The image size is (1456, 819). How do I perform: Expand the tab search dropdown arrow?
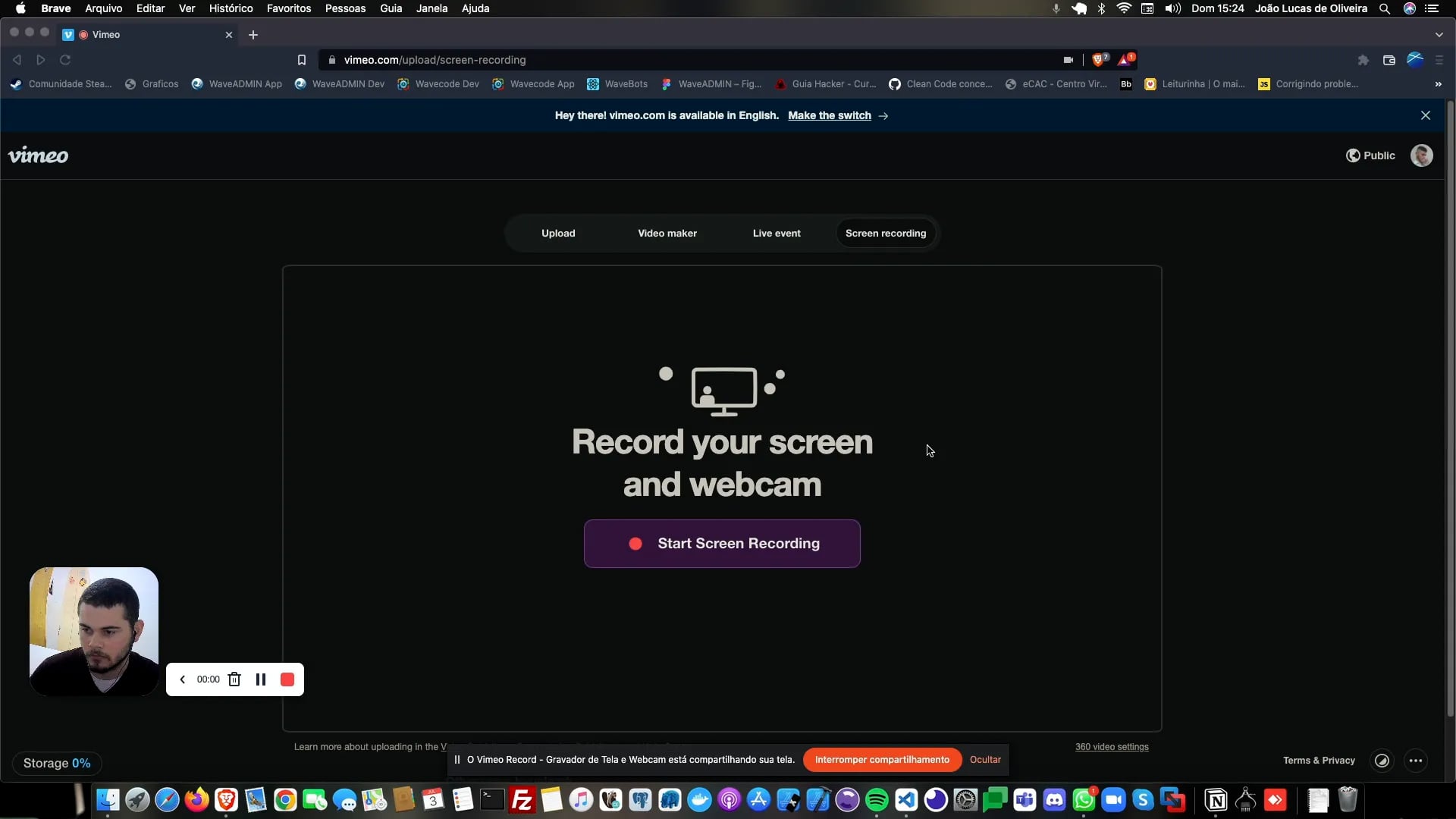[1439, 35]
